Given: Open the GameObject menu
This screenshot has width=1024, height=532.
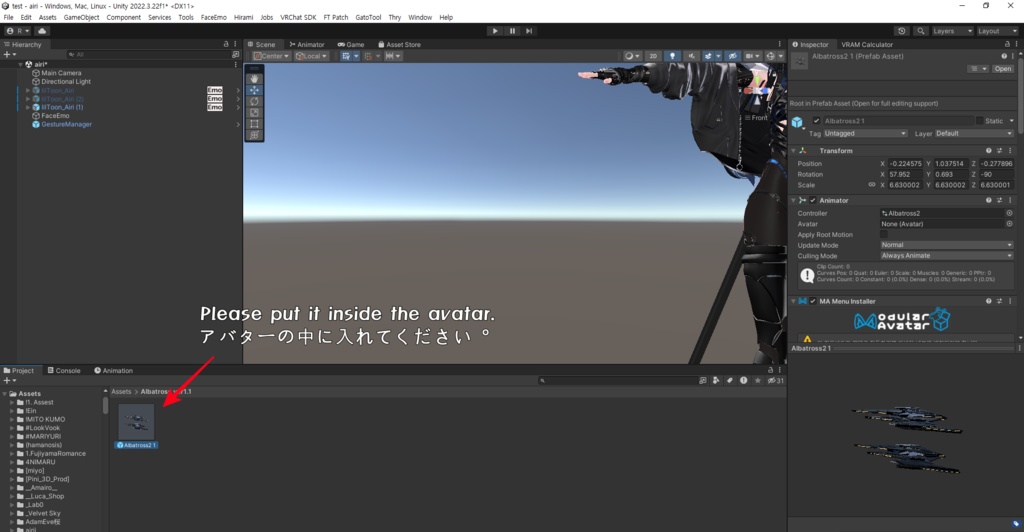Looking at the screenshot, I should pos(82,18).
